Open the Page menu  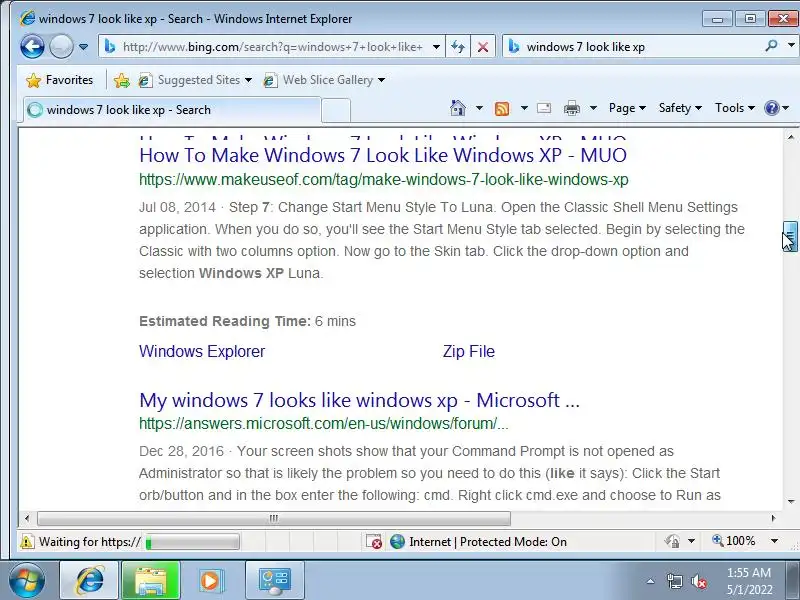pos(627,108)
